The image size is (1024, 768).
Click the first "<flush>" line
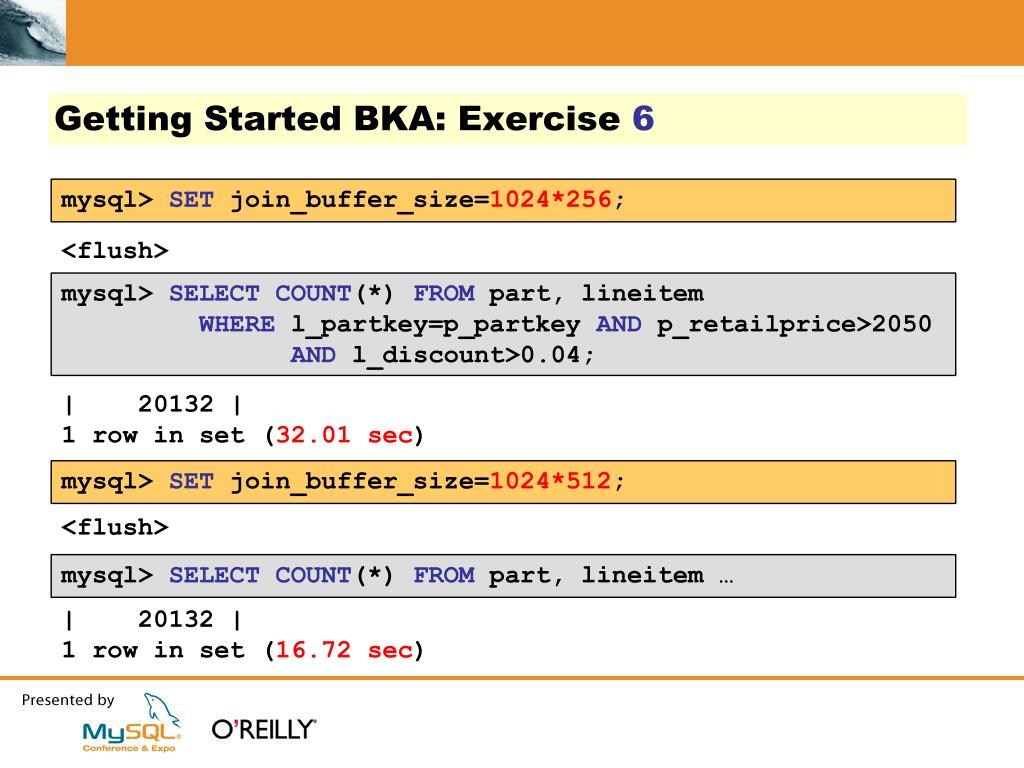(115, 251)
